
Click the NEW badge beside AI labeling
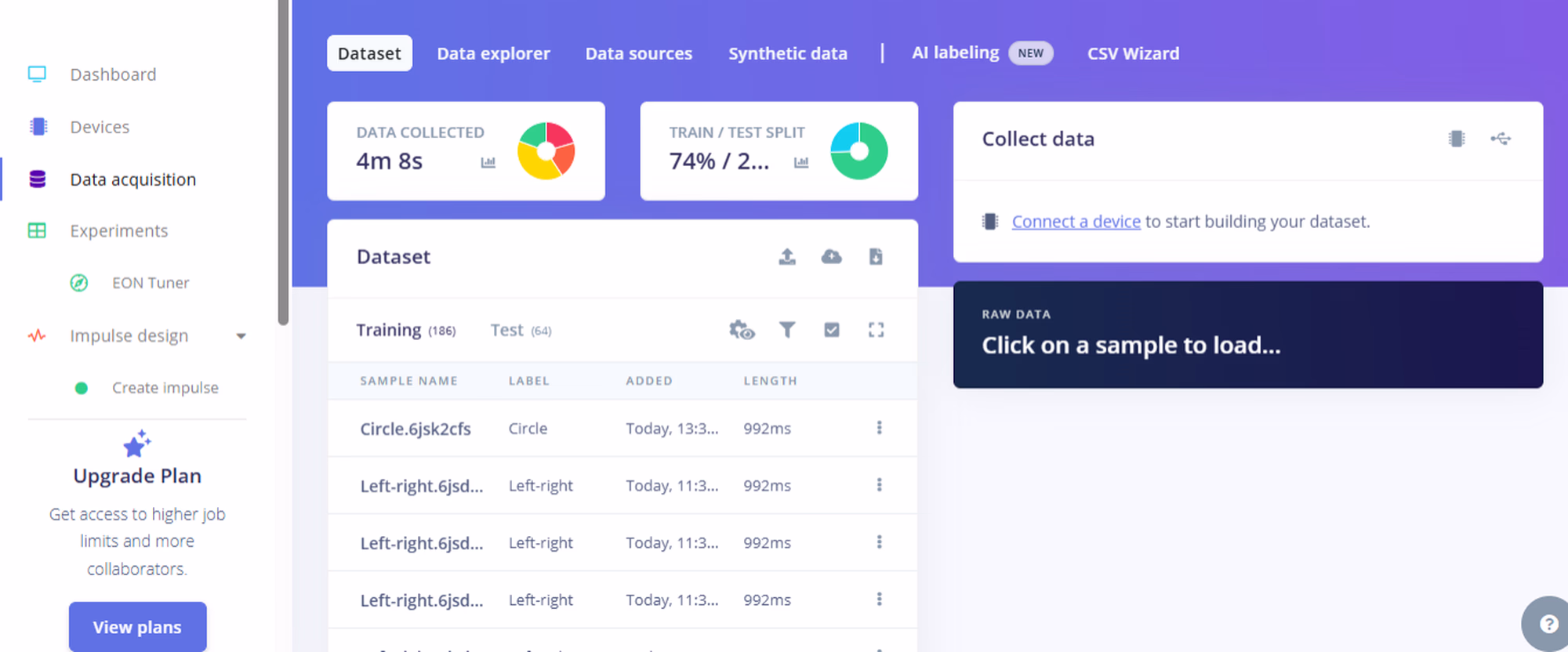tap(1030, 53)
